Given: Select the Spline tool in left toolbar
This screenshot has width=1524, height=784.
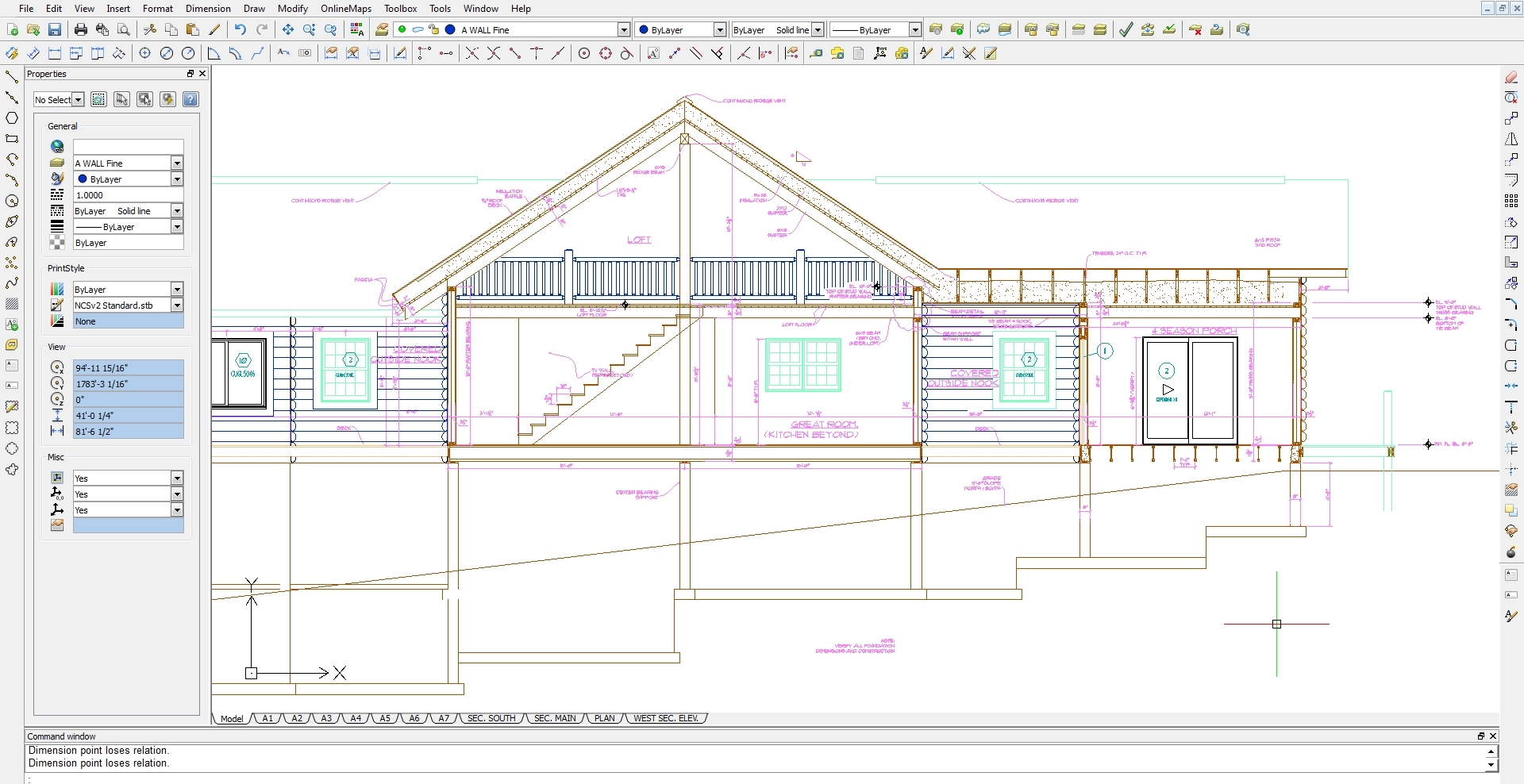Looking at the screenshot, I should (12, 283).
